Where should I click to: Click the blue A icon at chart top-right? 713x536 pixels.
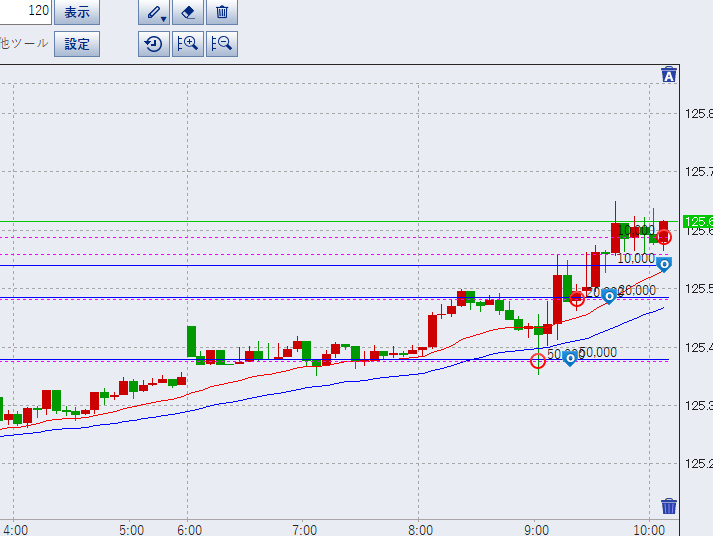point(669,75)
